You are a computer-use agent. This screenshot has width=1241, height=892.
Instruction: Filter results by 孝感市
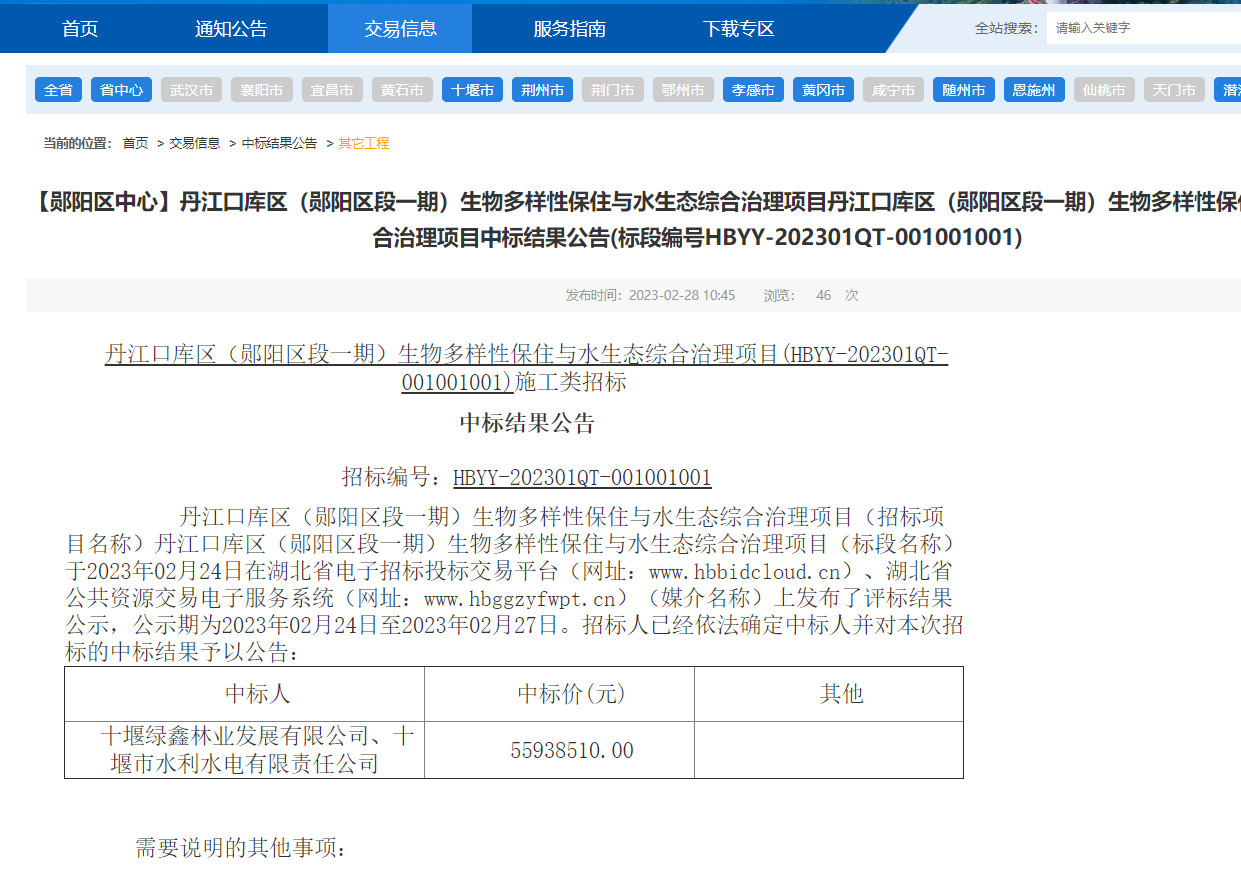(753, 90)
